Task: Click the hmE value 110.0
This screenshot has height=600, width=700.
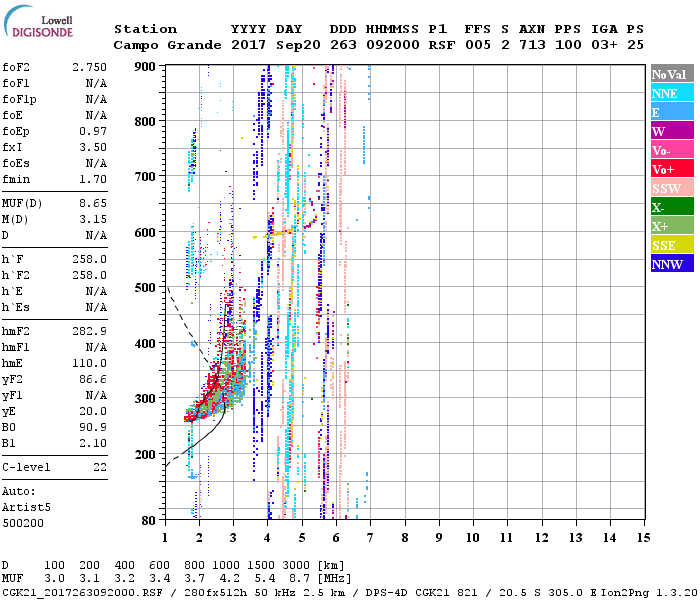Action: [89, 363]
